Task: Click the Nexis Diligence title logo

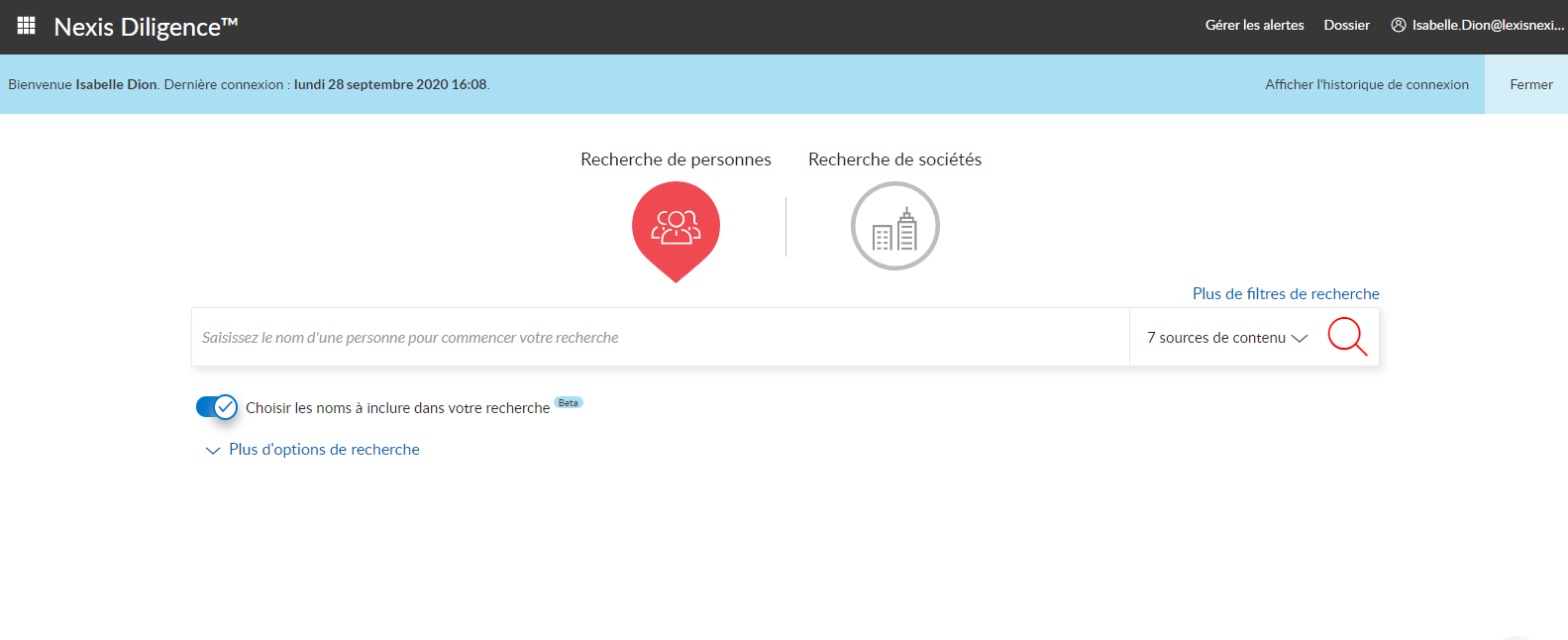Action: coord(146,27)
